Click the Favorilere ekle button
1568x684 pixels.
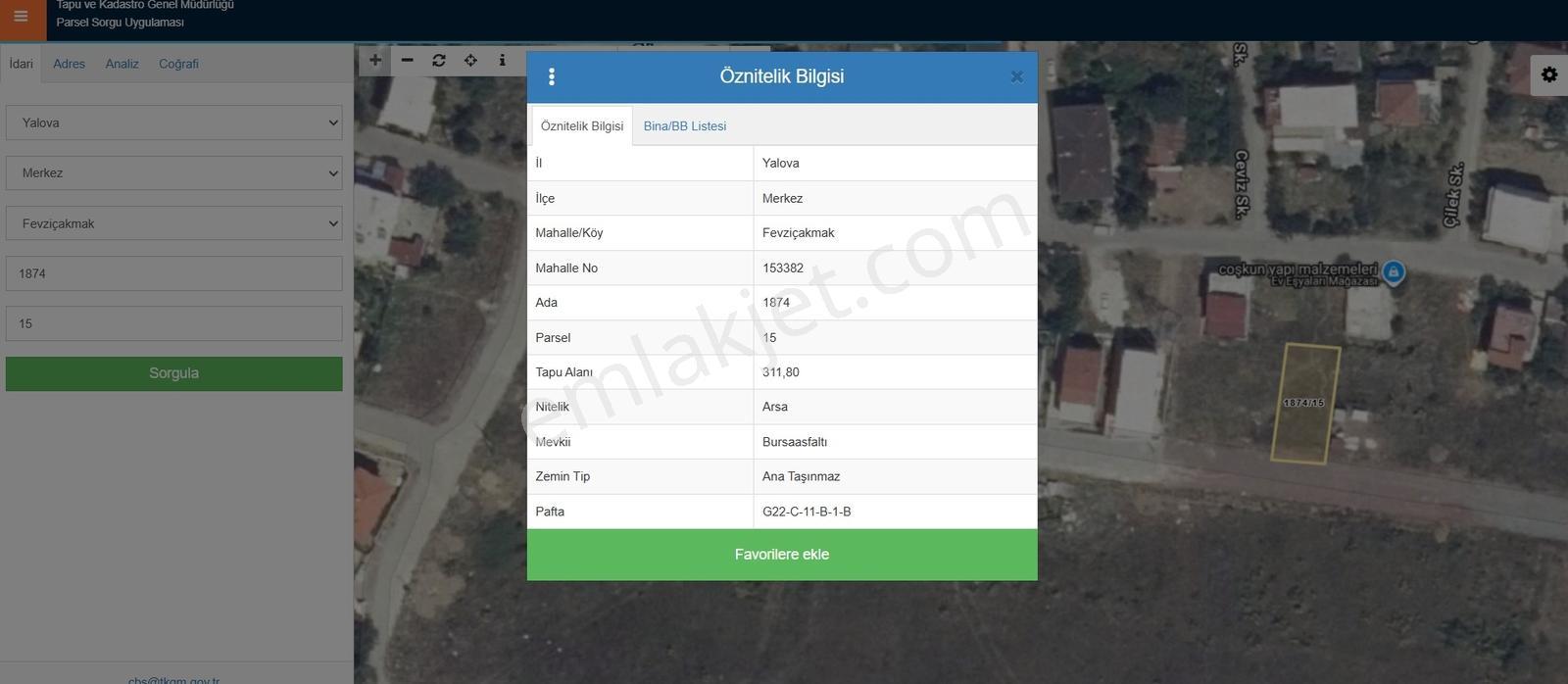tap(782, 555)
